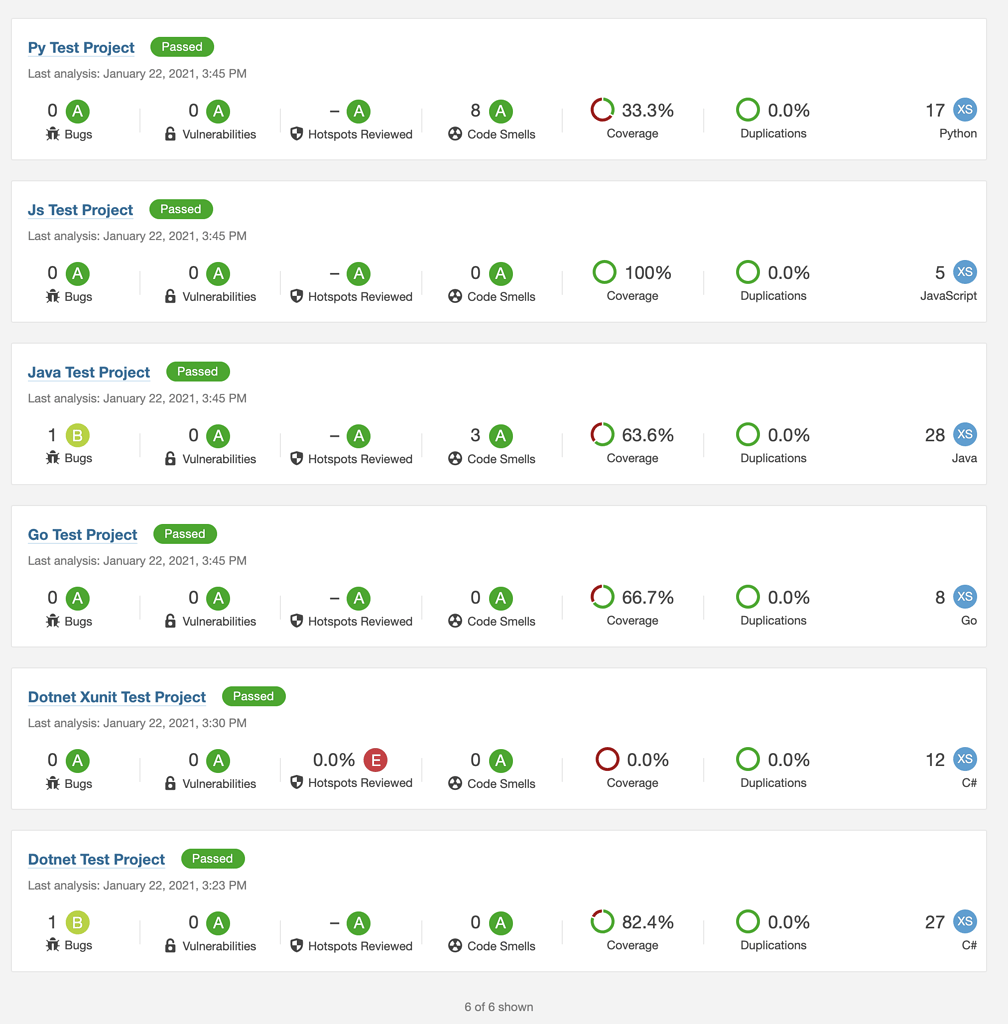Click the red E hotspots rating badge

click(375, 760)
